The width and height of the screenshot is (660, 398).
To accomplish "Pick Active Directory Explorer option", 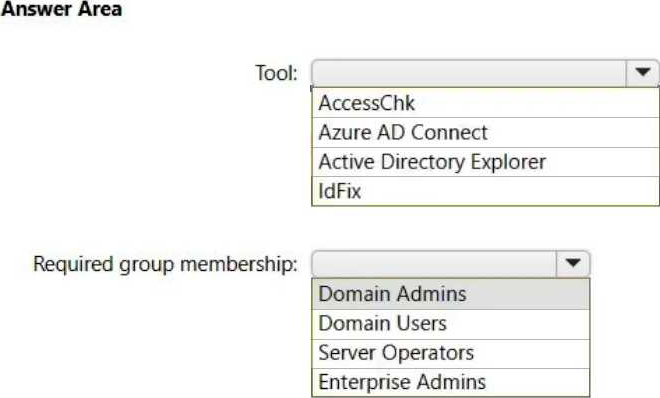I will pyautogui.click(x=485, y=162).
